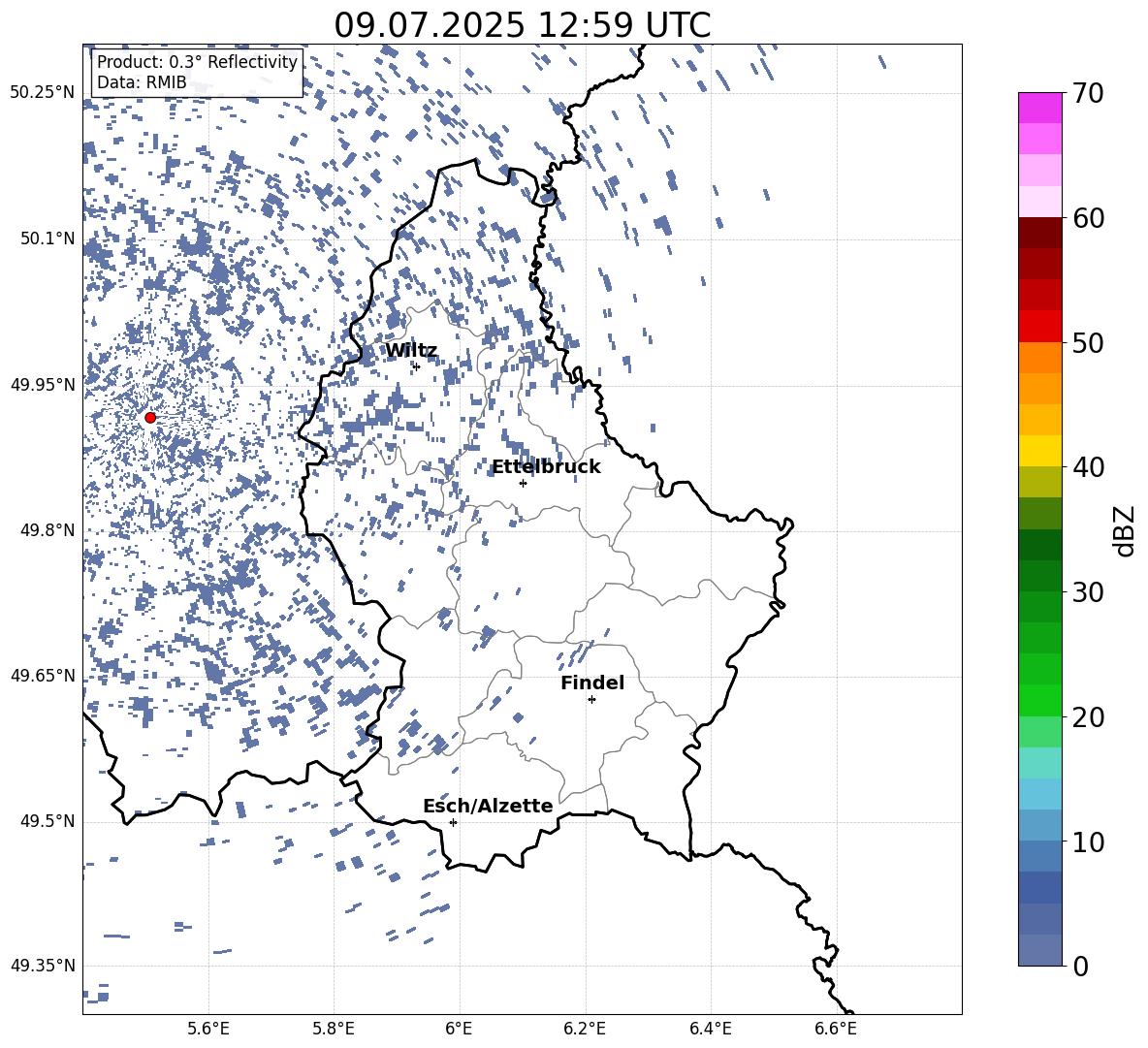
Task: Click the 6°E longitude label
Action: click(x=459, y=1029)
